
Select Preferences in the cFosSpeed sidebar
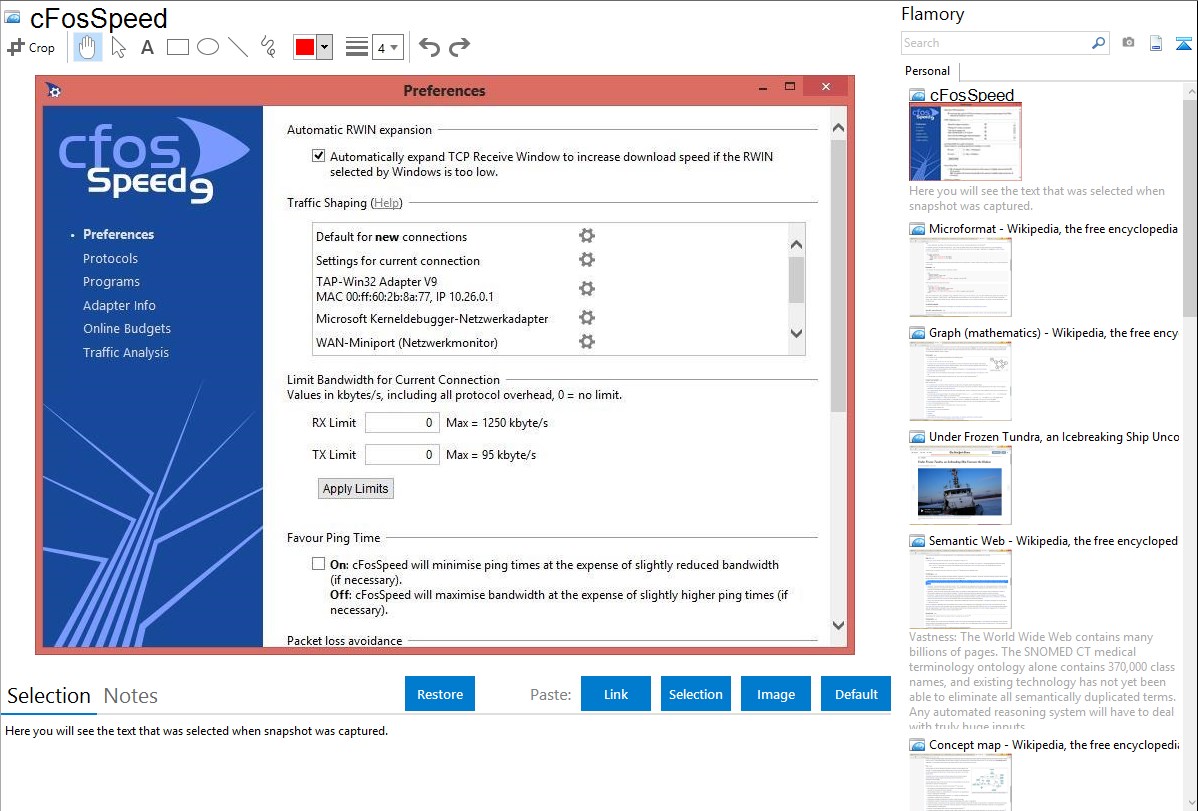[x=118, y=234]
